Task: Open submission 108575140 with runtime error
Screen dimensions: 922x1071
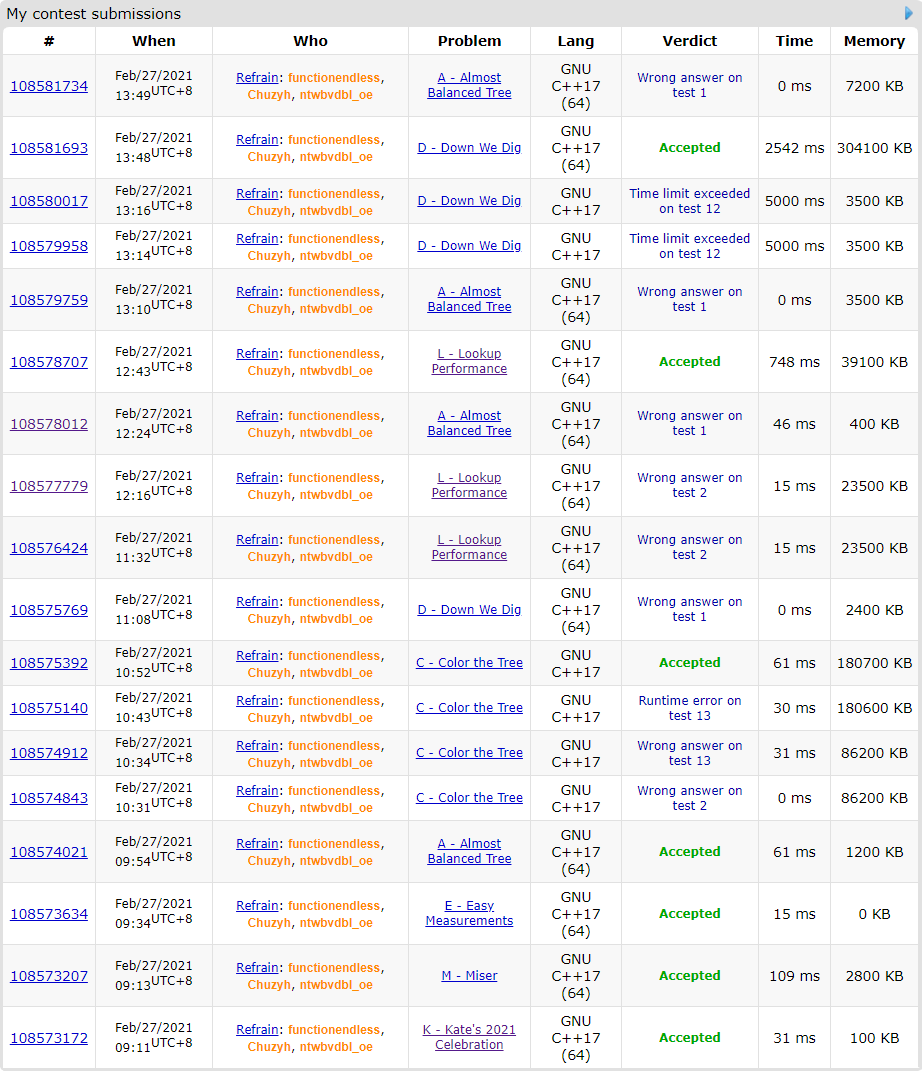Action: pyautogui.click(x=49, y=708)
